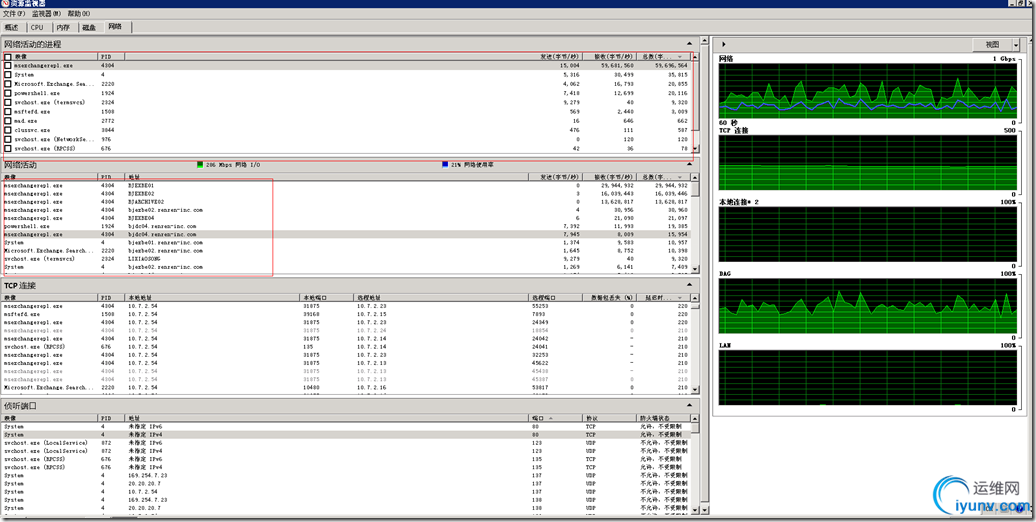Sort processes by PID column header
The height and width of the screenshot is (522, 1036).
pyautogui.click(x=111, y=57)
